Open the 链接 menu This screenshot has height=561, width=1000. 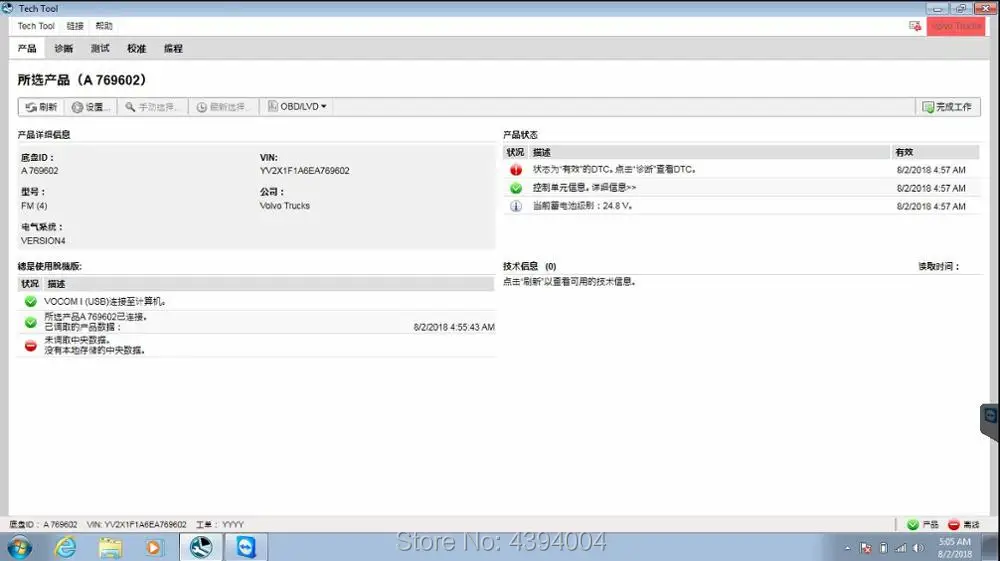tap(75, 26)
